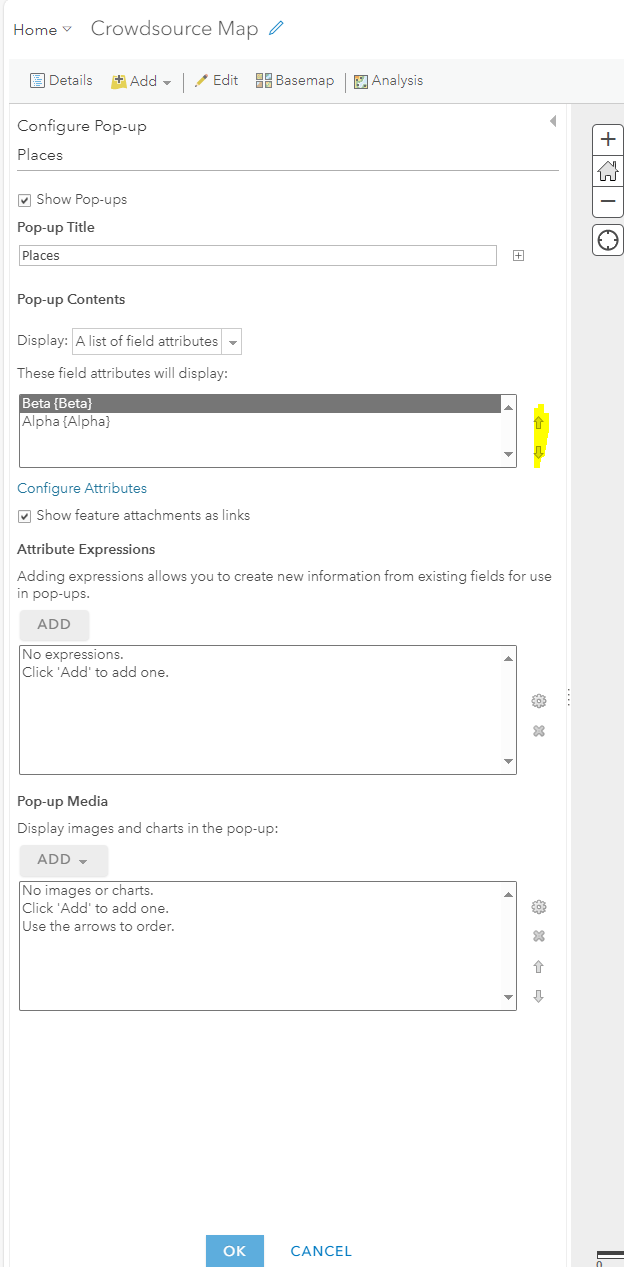
Task: Click the Configure Attributes link
Action: point(82,488)
